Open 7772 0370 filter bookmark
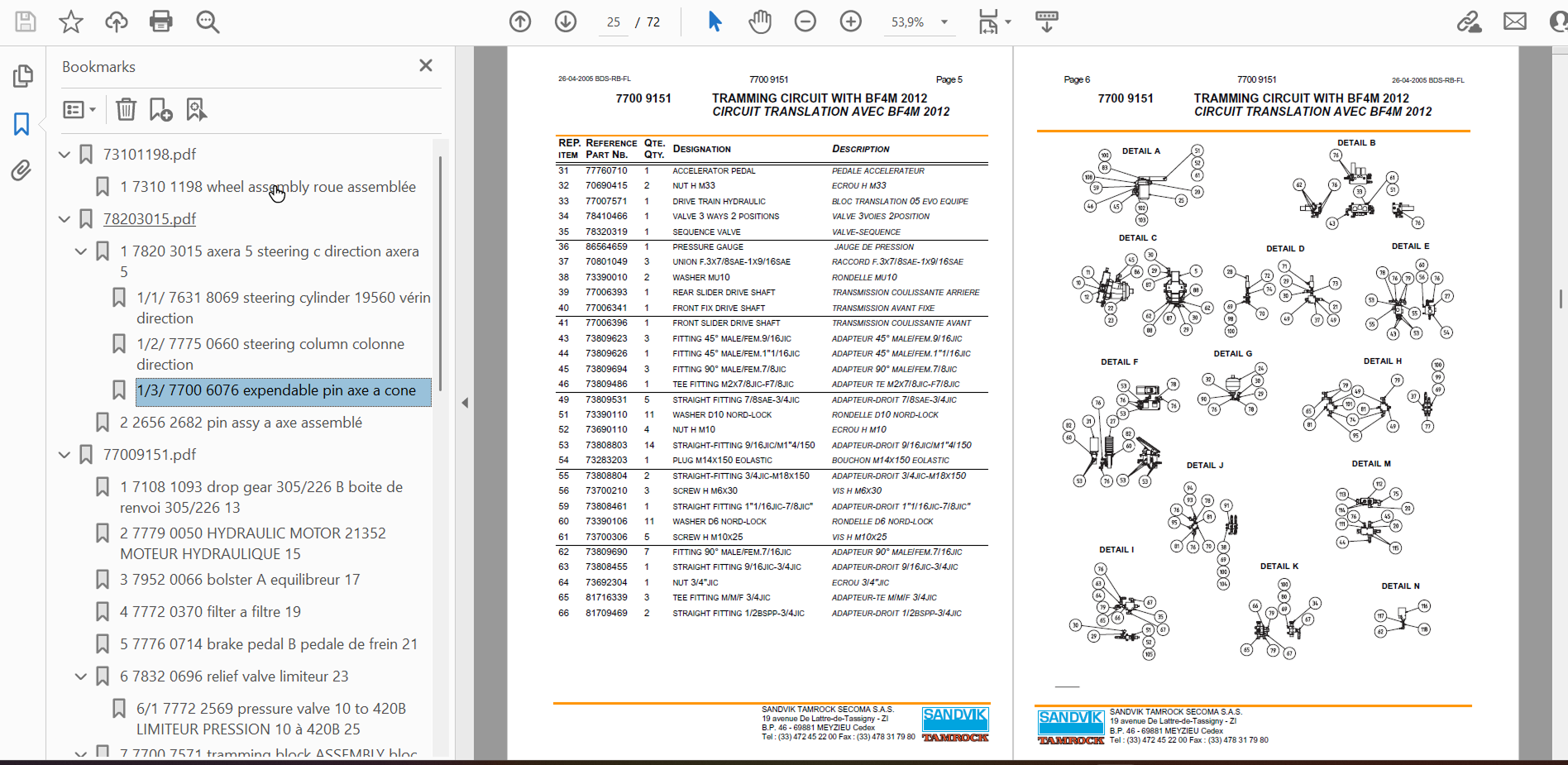 click(x=210, y=612)
